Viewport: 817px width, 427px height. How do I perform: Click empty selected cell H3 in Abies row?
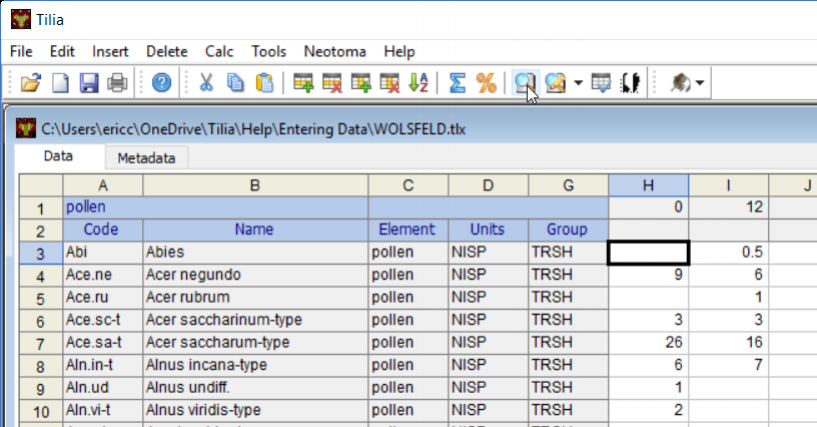[648, 253]
